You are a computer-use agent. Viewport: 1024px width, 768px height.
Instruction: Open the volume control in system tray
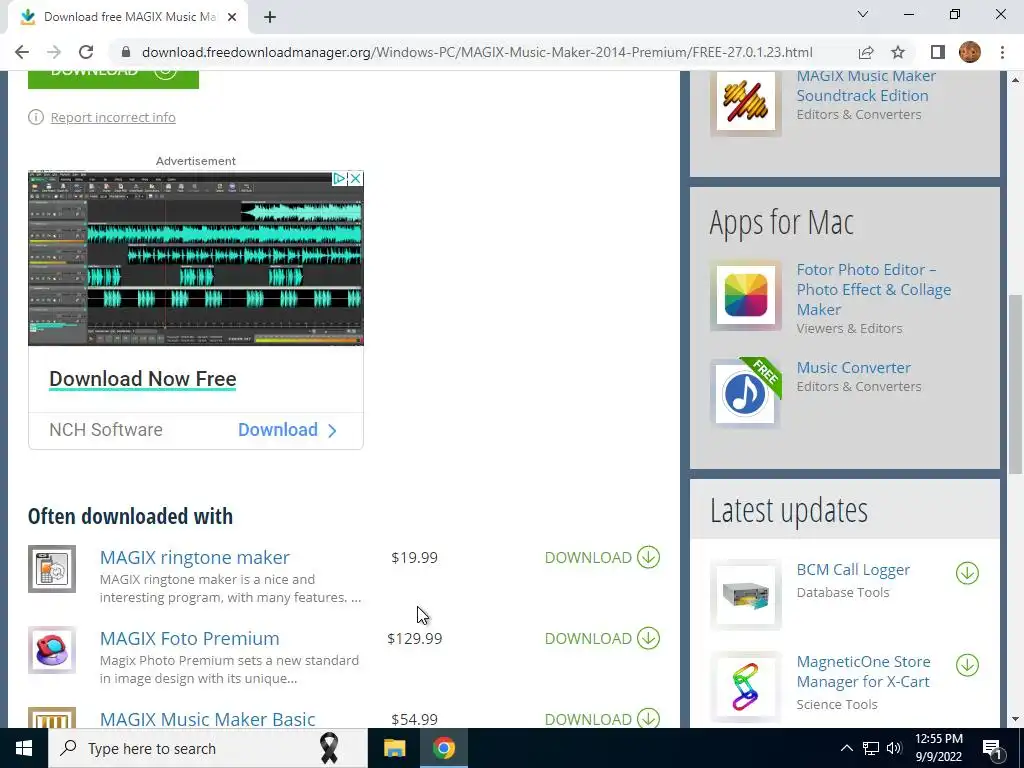click(894, 748)
